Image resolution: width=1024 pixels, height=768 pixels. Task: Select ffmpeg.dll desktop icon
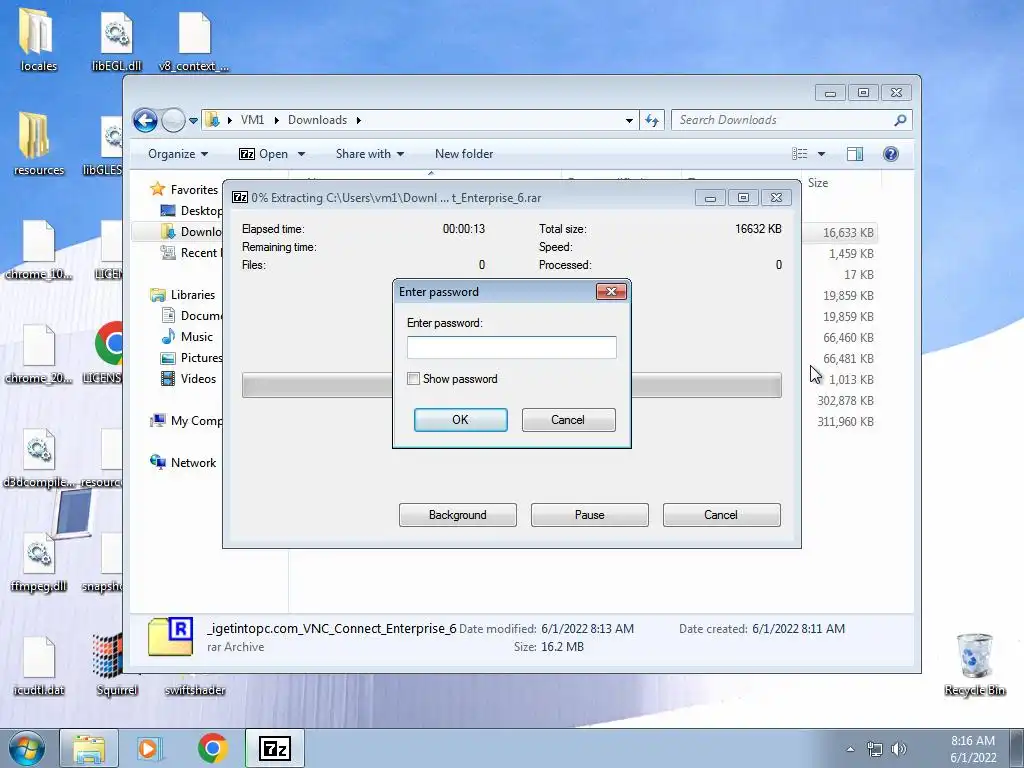[39, 562]
